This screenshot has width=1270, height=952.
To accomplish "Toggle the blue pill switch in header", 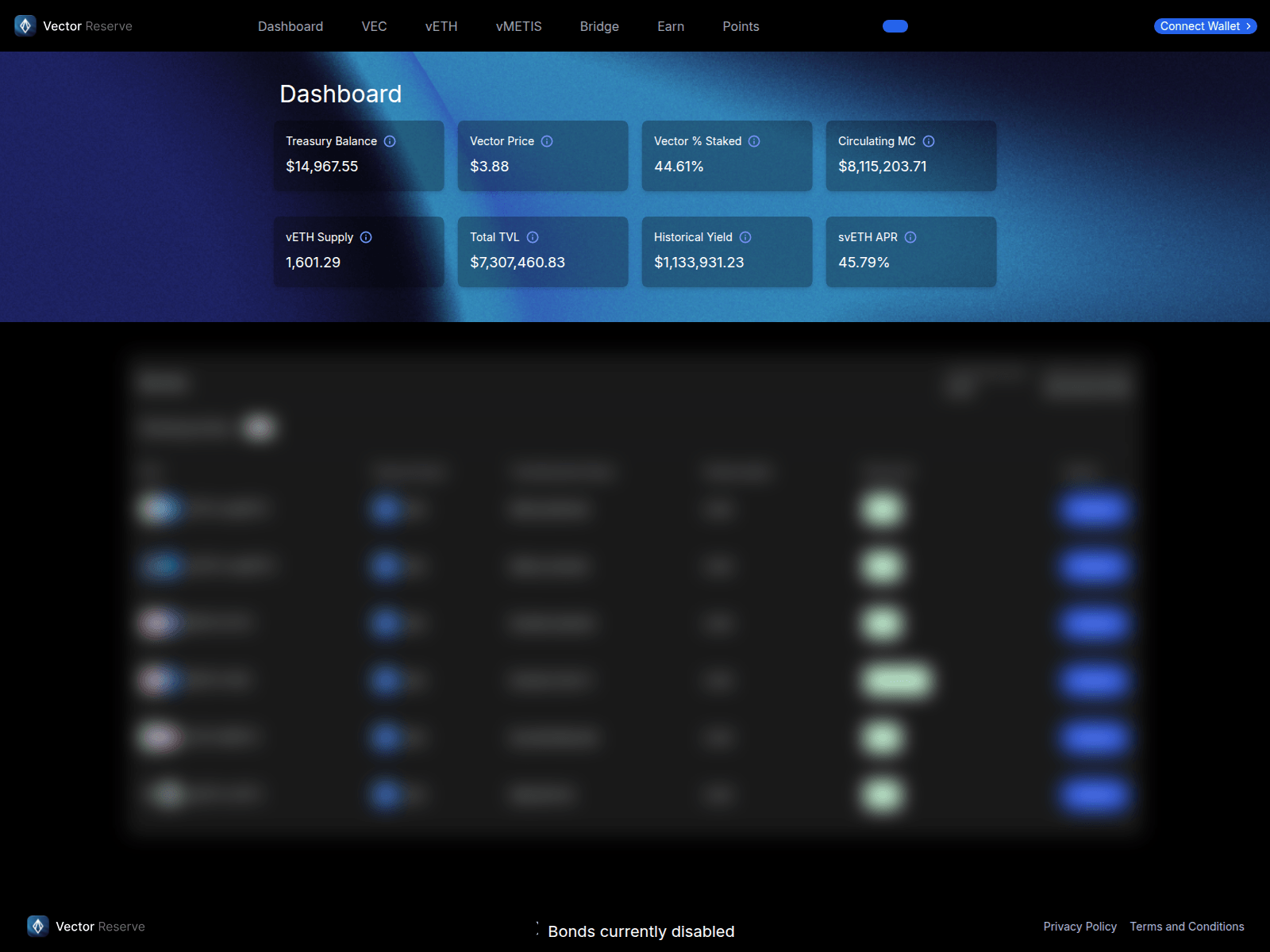I will coord(895,26).
